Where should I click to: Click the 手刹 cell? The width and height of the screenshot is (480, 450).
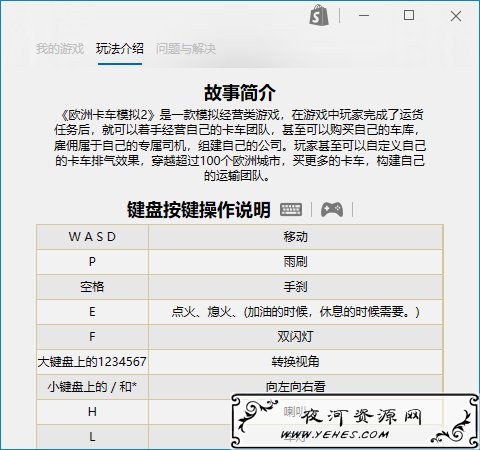[x=295, y=287]
